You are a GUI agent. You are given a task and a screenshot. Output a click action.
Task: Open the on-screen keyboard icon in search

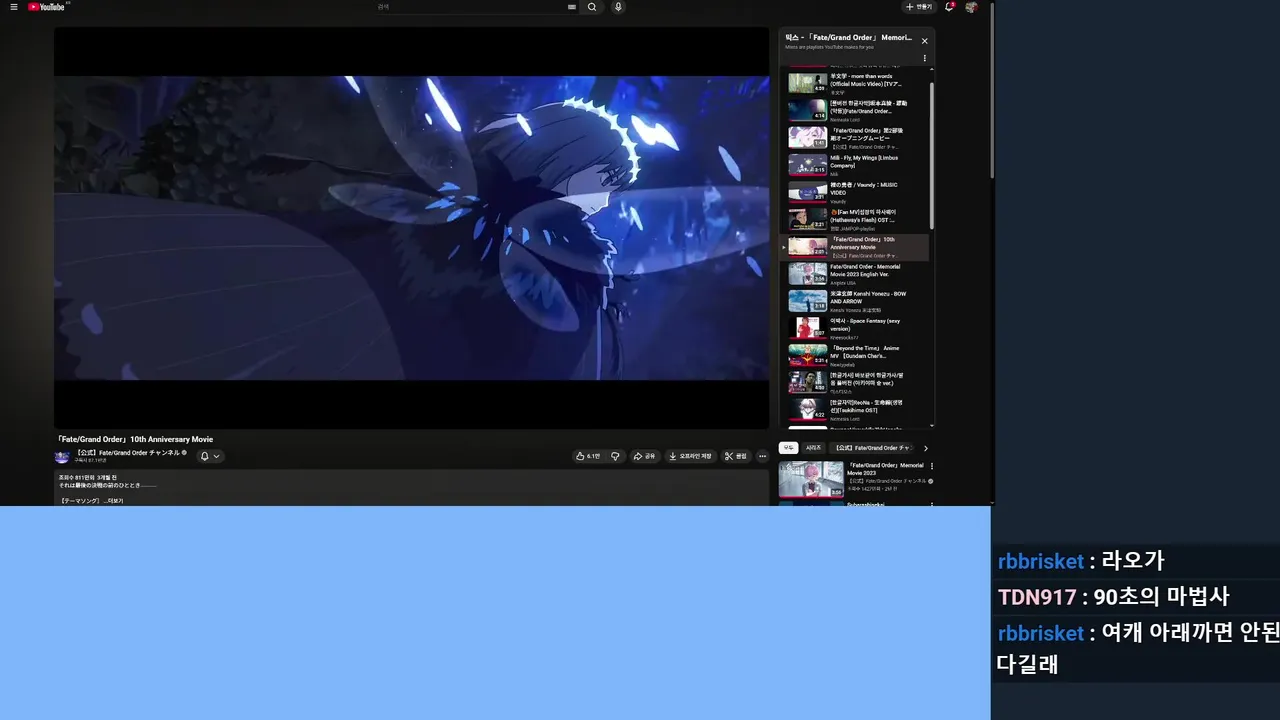pos(572,7)
